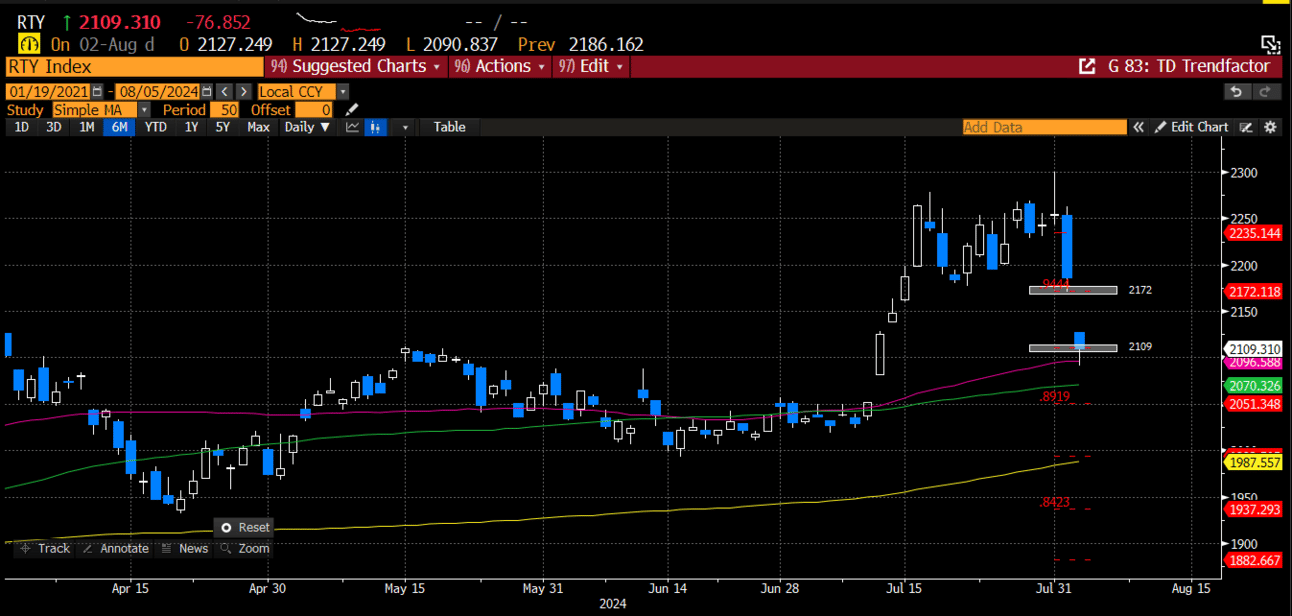Click the 2096.588 magenta MA label
The width and height of the screenshot is (1292, 616).
tap(1253, 363)
